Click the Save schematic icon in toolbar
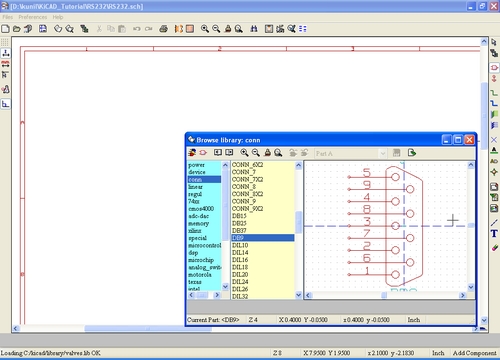Screen dimensions: 500x360 pos(43,29)
